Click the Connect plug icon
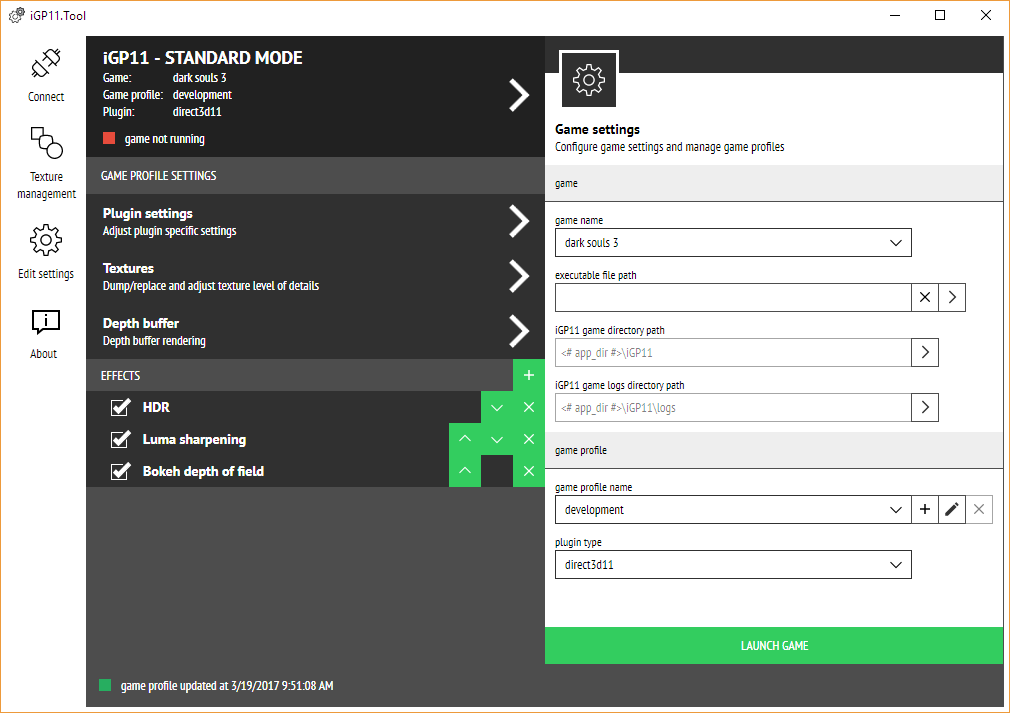The height and width of the screenshot is (713, 1010). 46,67
